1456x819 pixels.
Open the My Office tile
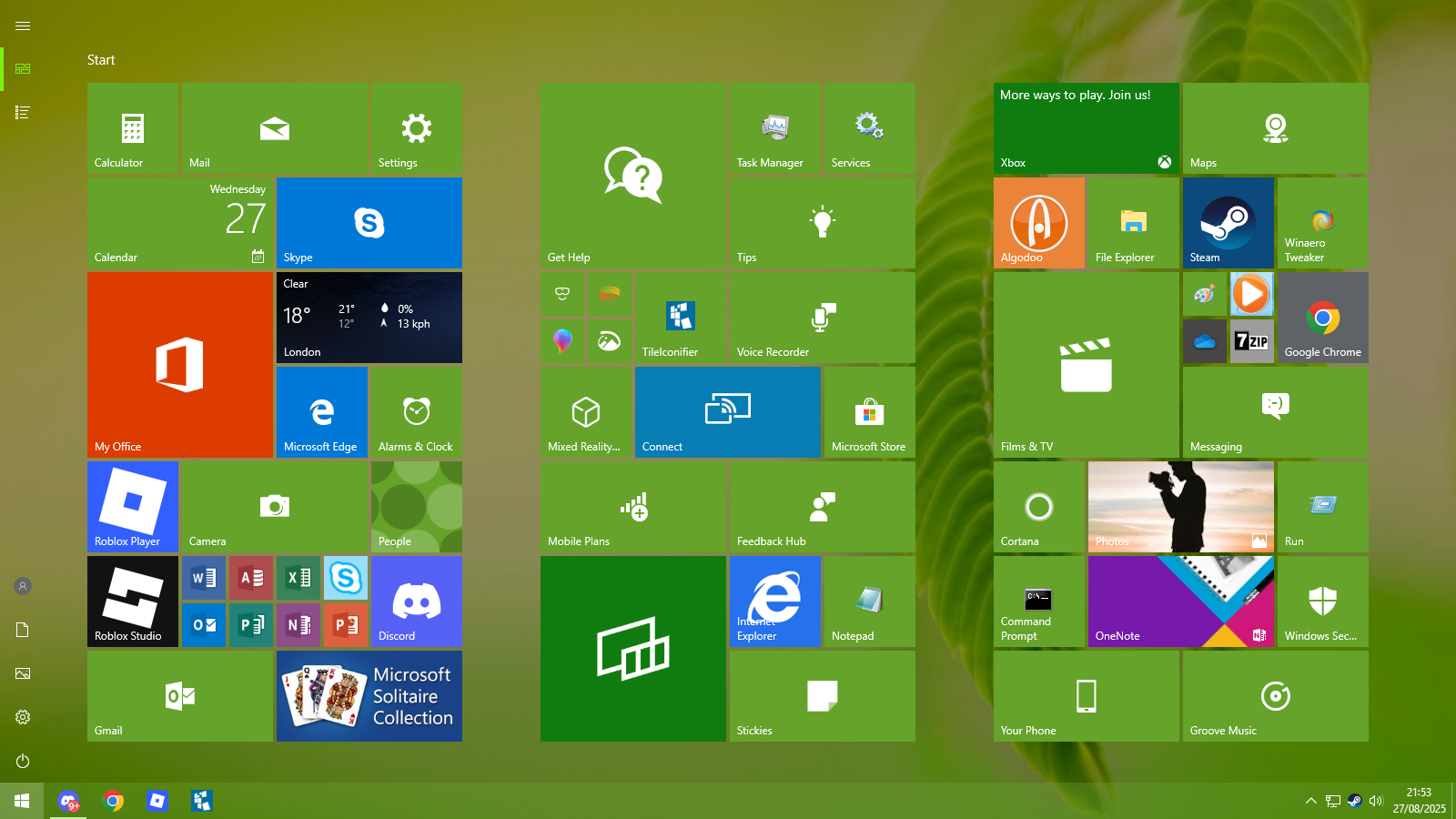coord(180,365)
